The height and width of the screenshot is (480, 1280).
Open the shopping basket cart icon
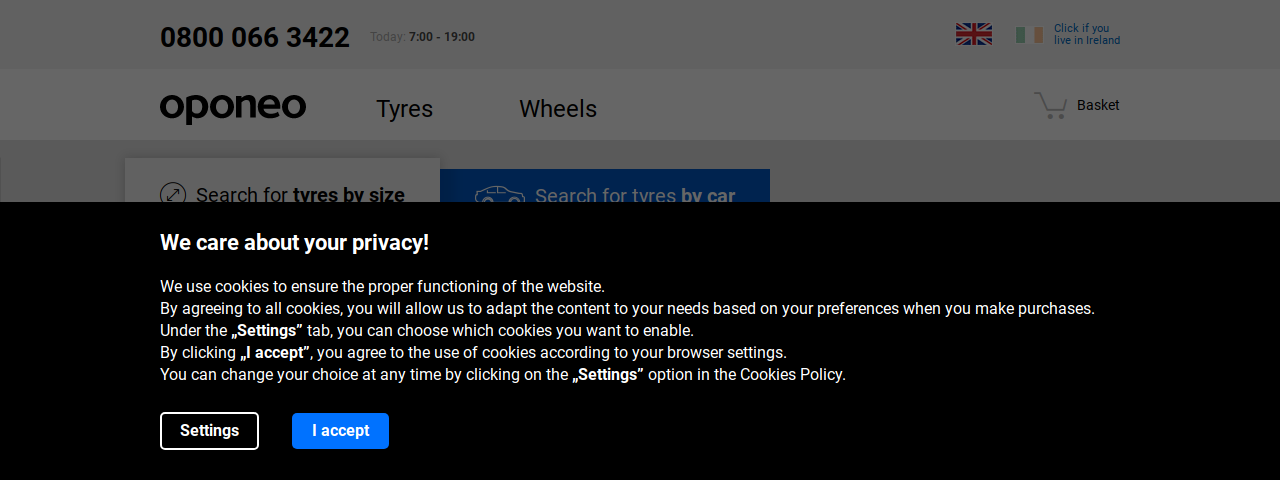click(1050, 105)
